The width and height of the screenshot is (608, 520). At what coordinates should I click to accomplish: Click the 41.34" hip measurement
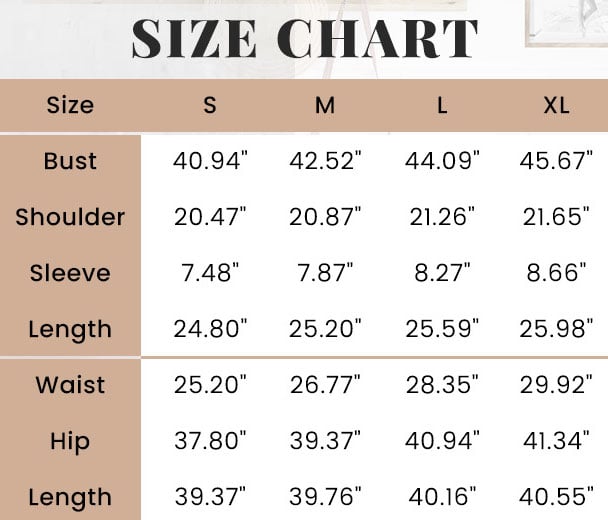557,441
